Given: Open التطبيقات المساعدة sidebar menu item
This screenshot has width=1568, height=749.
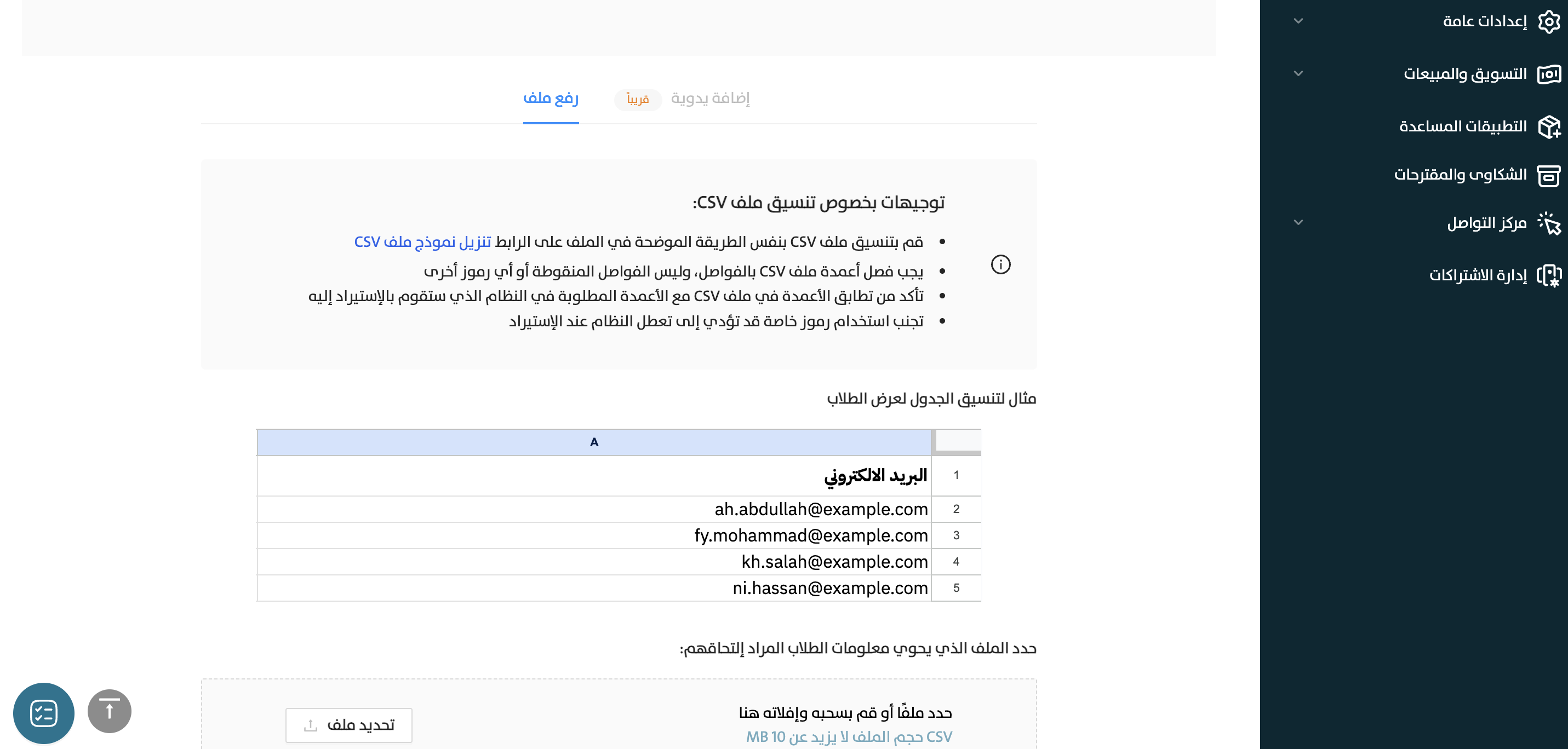Looking at the screenshot, I should coord(1462,126).
